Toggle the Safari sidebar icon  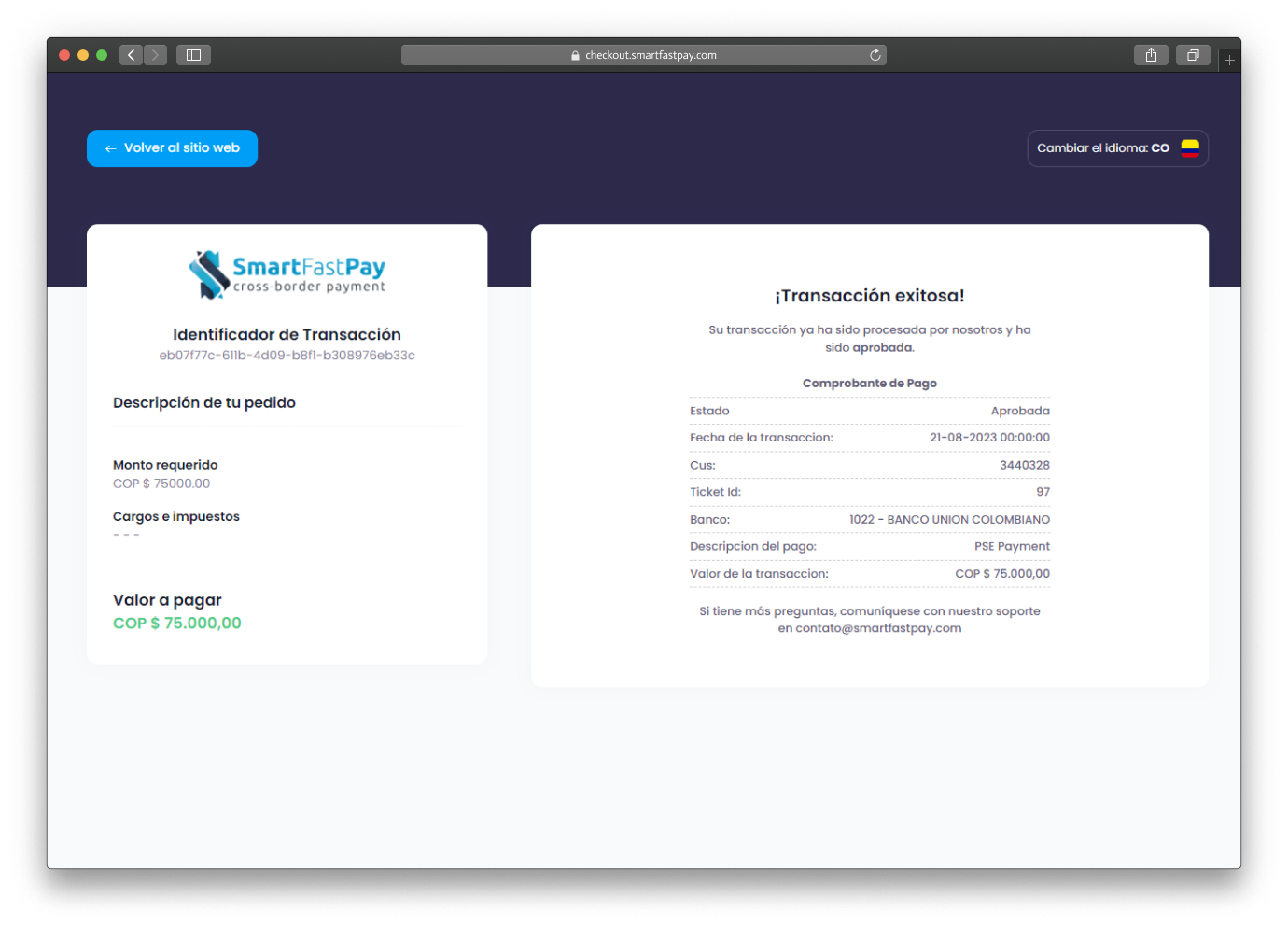tap(193, 55)
